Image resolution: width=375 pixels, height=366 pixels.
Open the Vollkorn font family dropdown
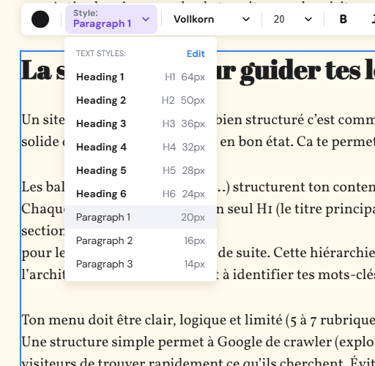click(211, 19)
